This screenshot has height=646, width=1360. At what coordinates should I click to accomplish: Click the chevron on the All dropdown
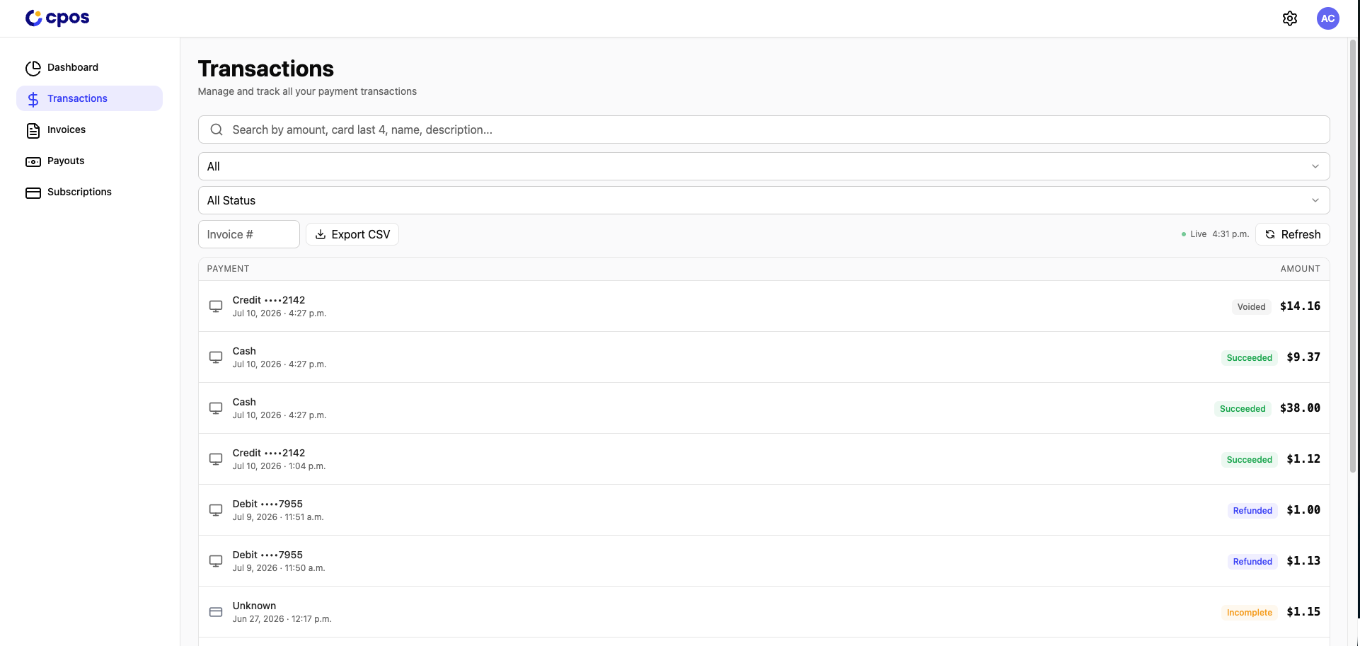(x=1315, y=166)
